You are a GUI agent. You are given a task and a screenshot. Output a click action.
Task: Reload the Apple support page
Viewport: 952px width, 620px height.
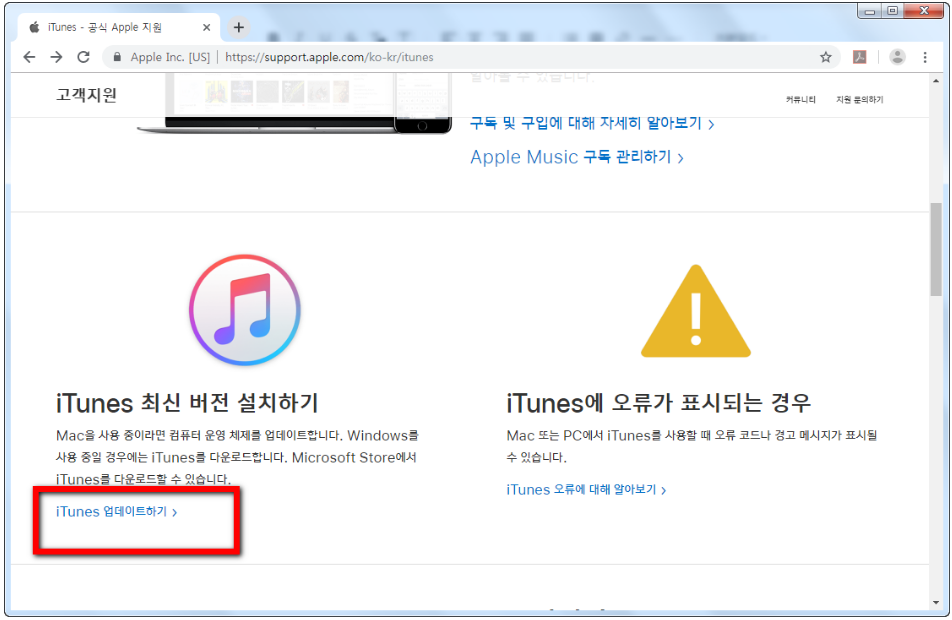(x=83, y=57)
